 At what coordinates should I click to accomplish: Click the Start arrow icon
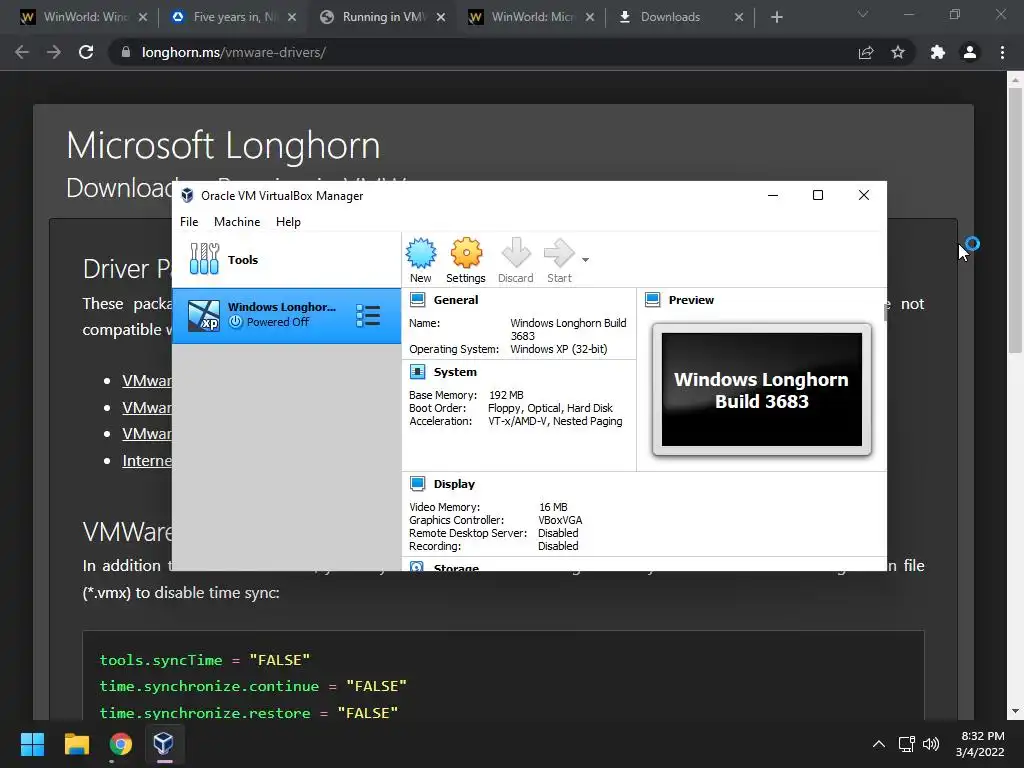[x=559, y=253]
